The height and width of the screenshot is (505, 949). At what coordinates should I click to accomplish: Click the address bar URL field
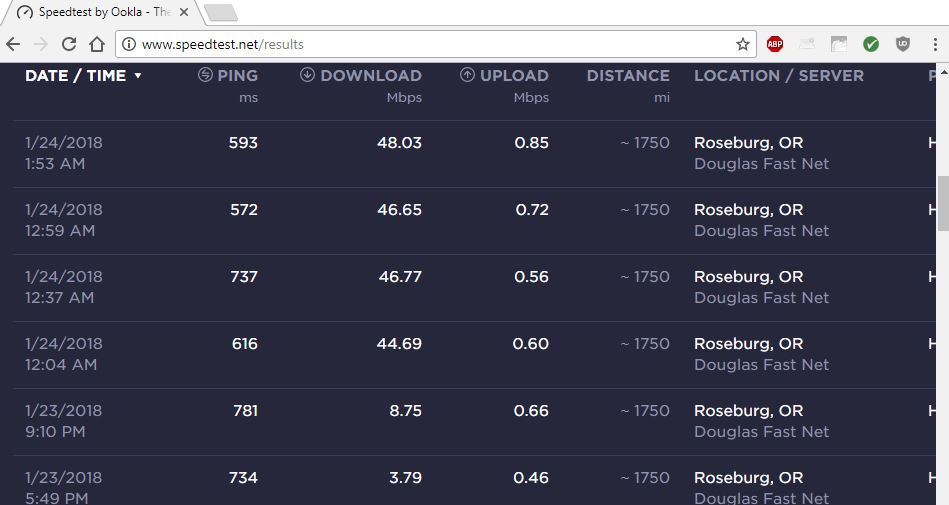click(430, 44)
